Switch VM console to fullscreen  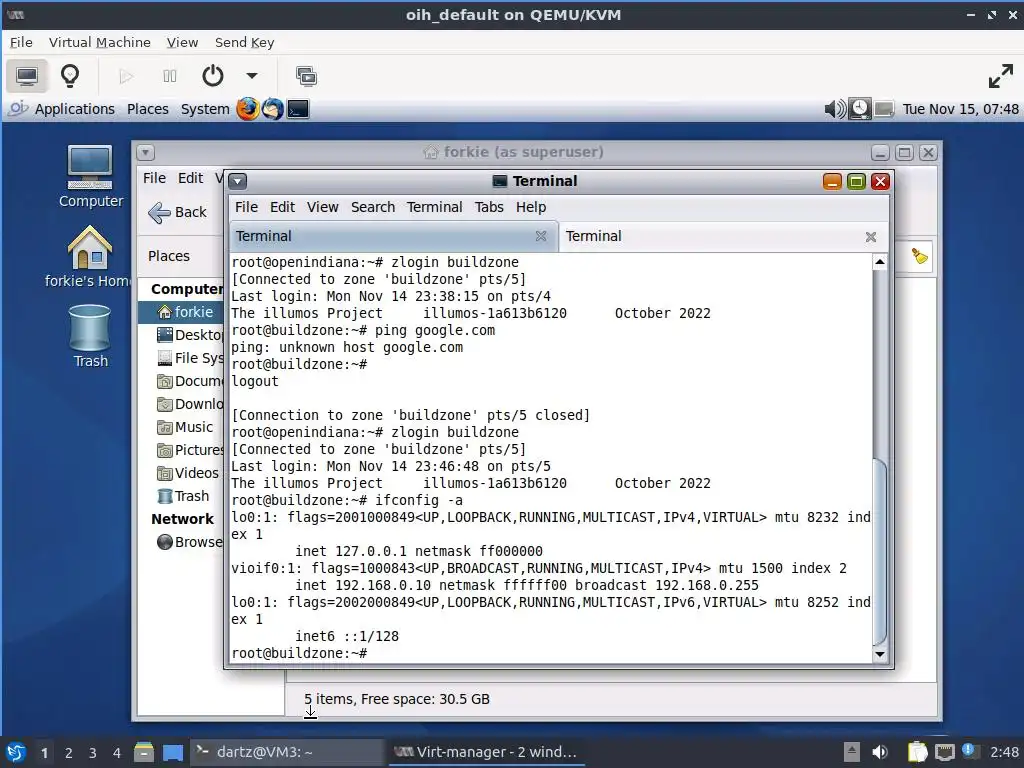coord(1000,76)
